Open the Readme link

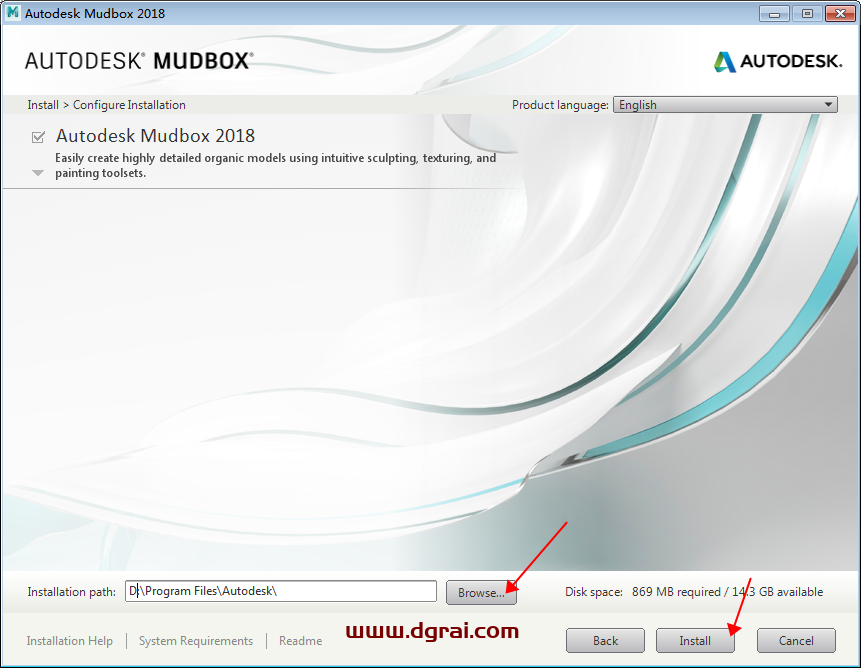(300, 641)
